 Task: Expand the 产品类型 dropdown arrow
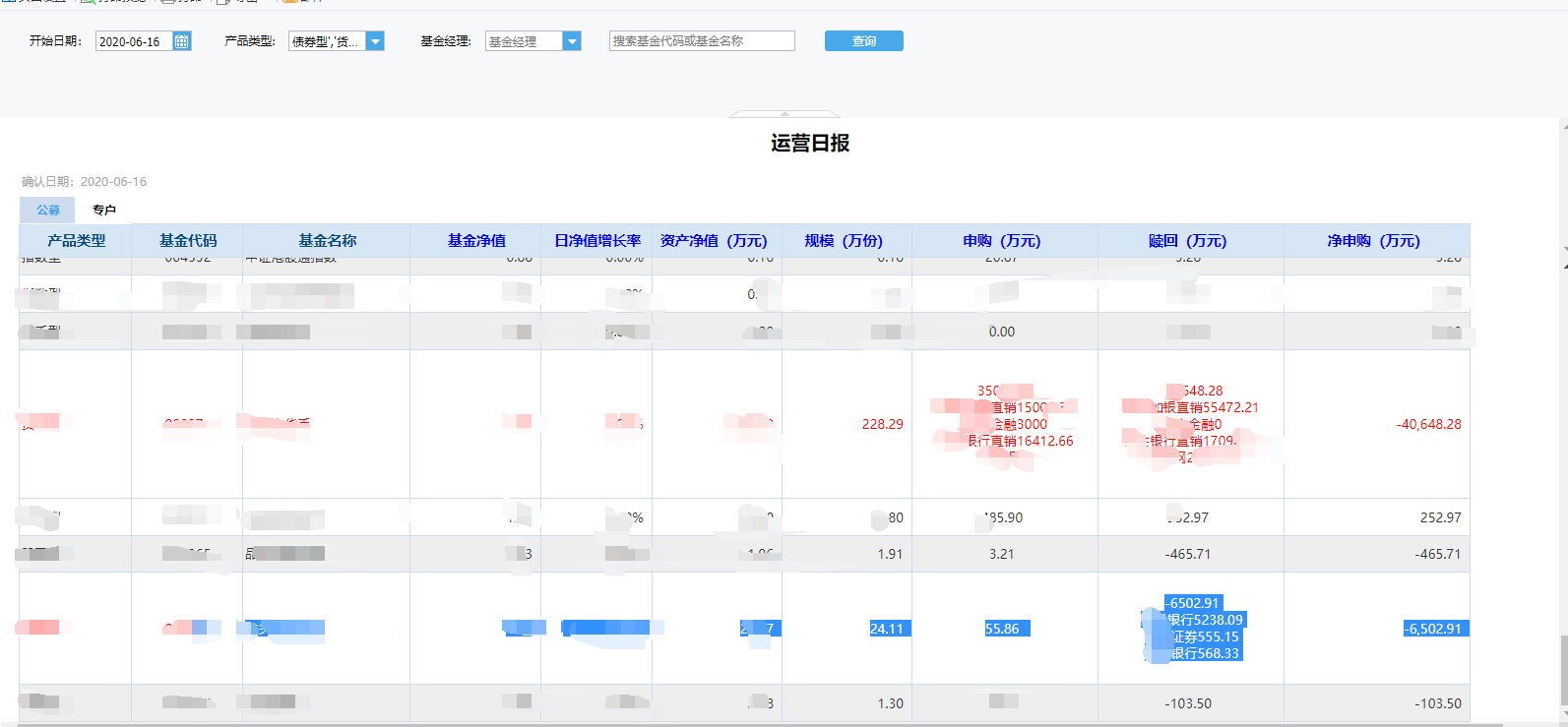click(375, 41)
